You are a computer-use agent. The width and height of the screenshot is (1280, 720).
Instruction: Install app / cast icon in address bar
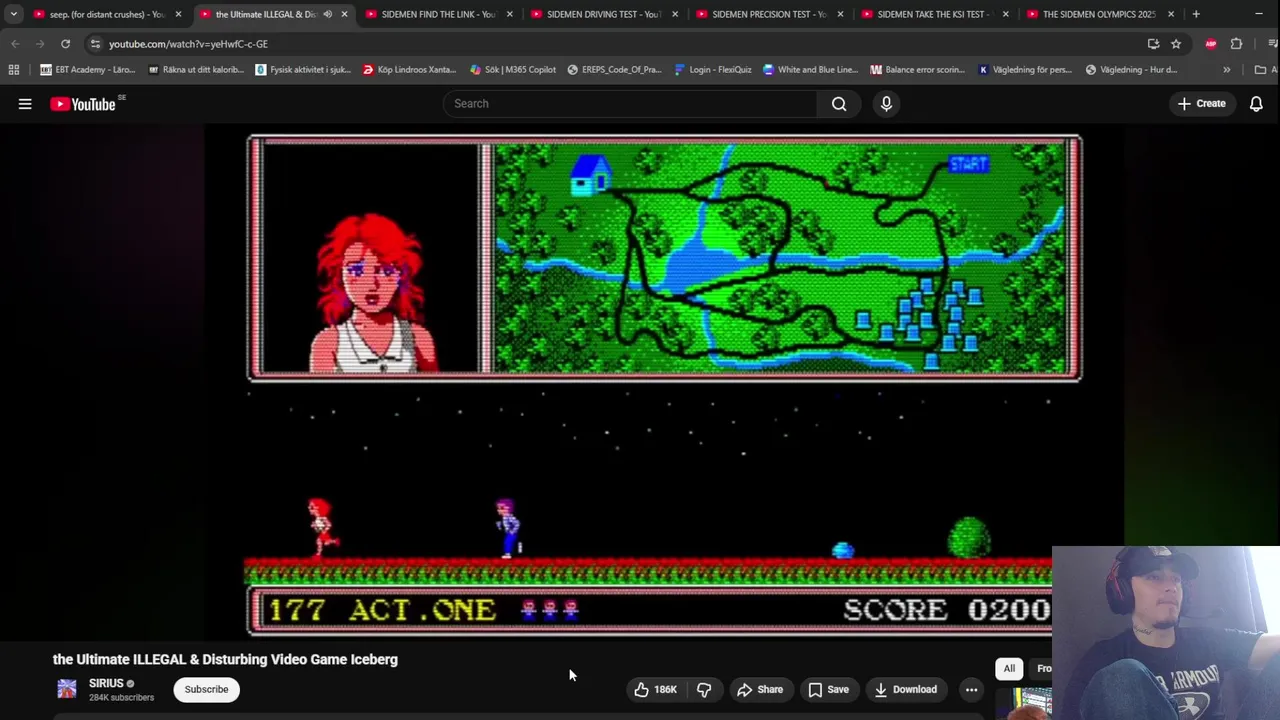pyautogui.click(x=1153, y=44)
